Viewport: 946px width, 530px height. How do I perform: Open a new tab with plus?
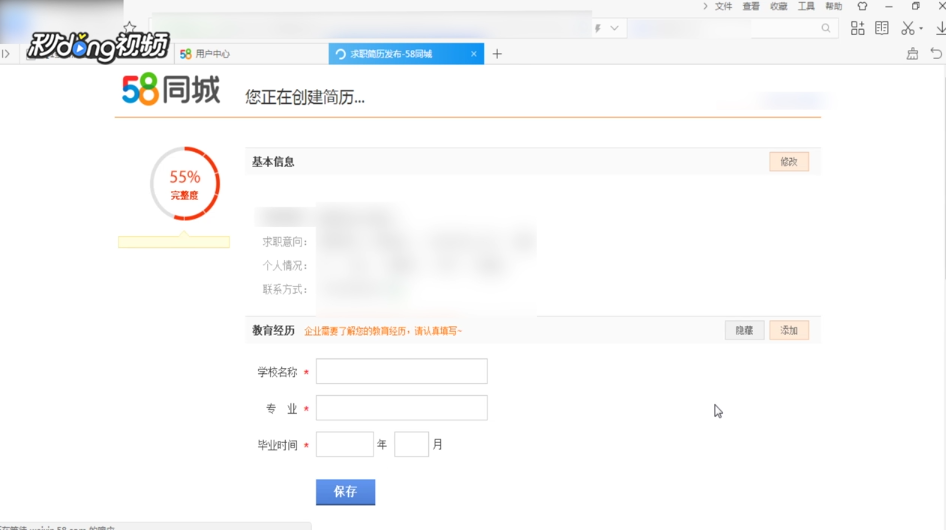click(x=497, y=54)
